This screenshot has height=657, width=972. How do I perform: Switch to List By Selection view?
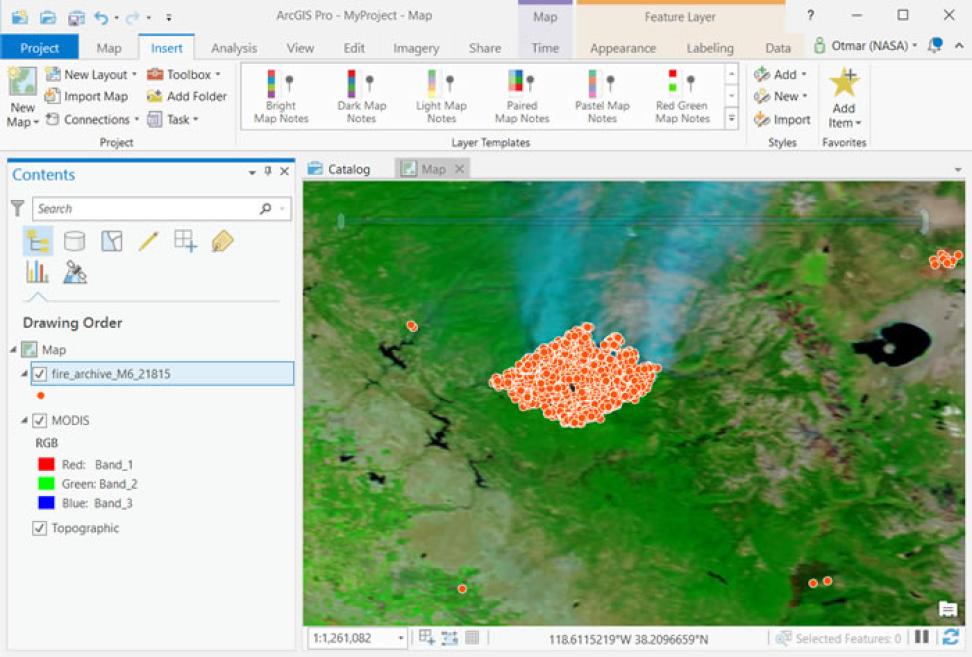pyautogui.click(x=112, y=241)
